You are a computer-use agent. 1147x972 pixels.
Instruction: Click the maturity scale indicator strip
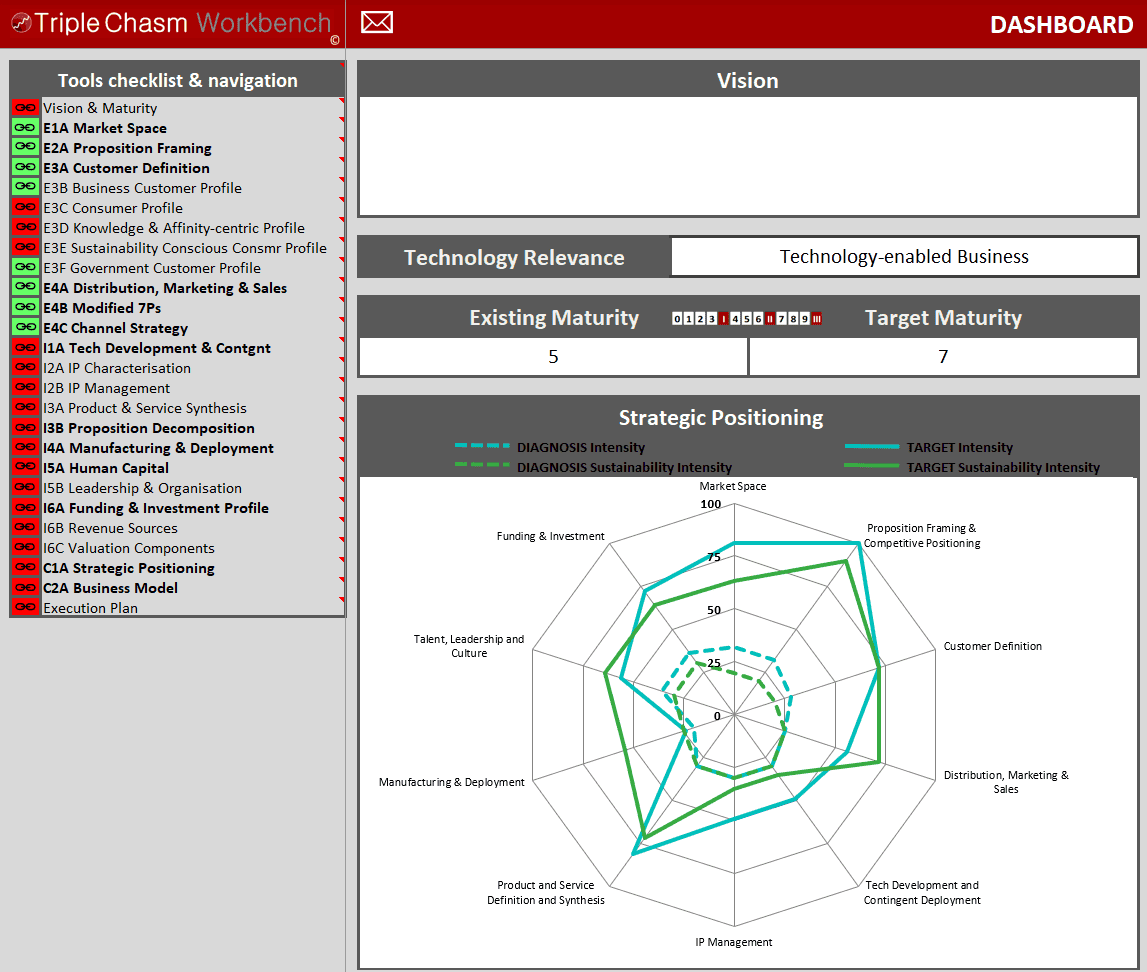click(x=747, y=319)
